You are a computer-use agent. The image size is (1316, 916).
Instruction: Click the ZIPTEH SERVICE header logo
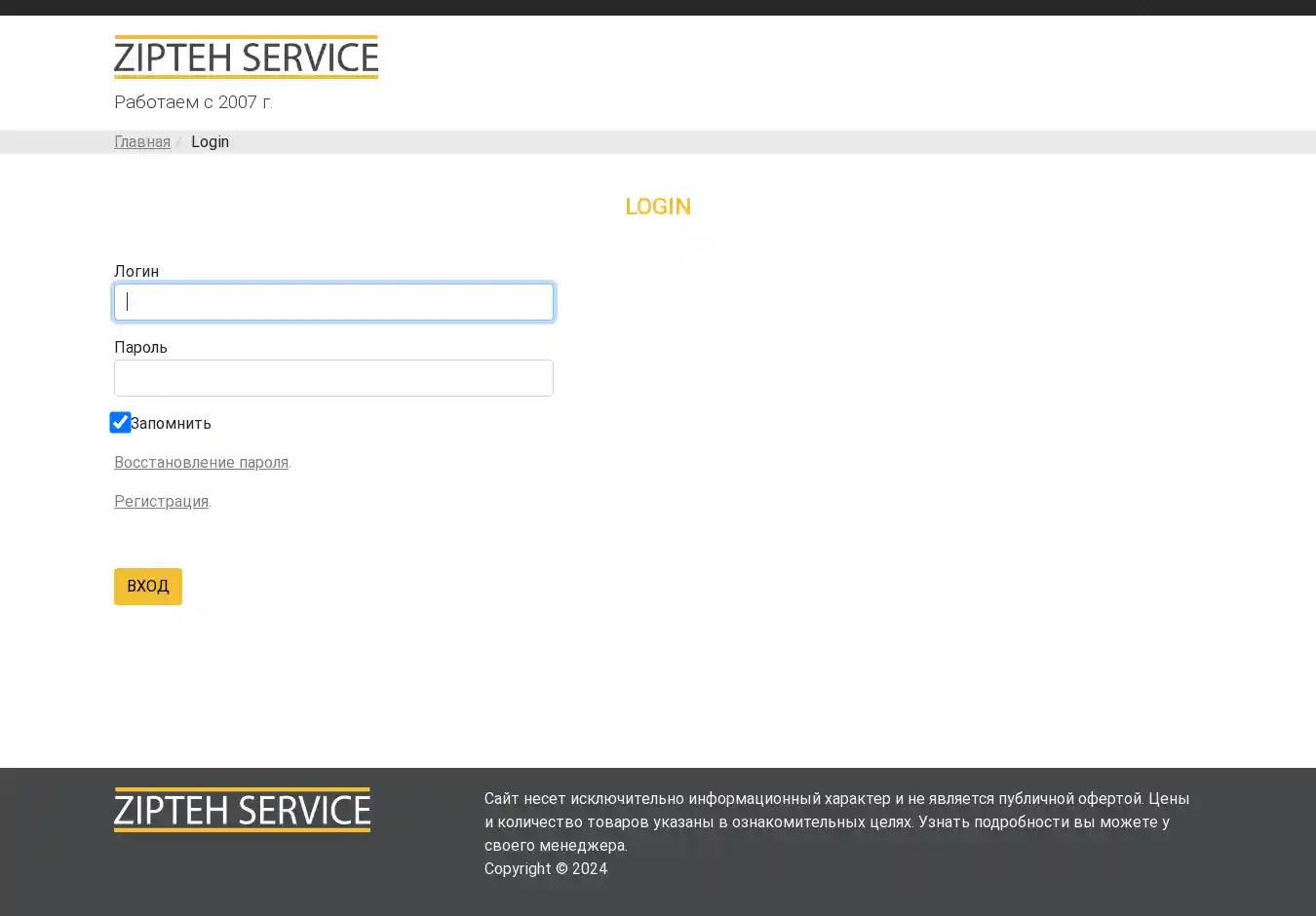tap(246, 57)
